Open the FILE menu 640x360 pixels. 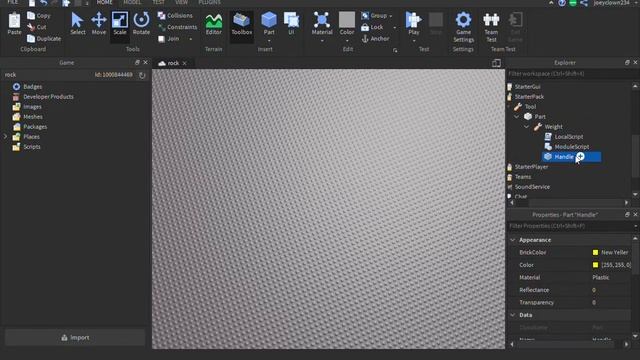coord(13,2)
